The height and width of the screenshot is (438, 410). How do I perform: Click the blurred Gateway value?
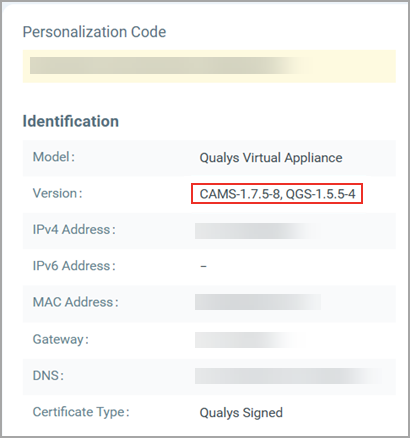[x=250, y=340]
